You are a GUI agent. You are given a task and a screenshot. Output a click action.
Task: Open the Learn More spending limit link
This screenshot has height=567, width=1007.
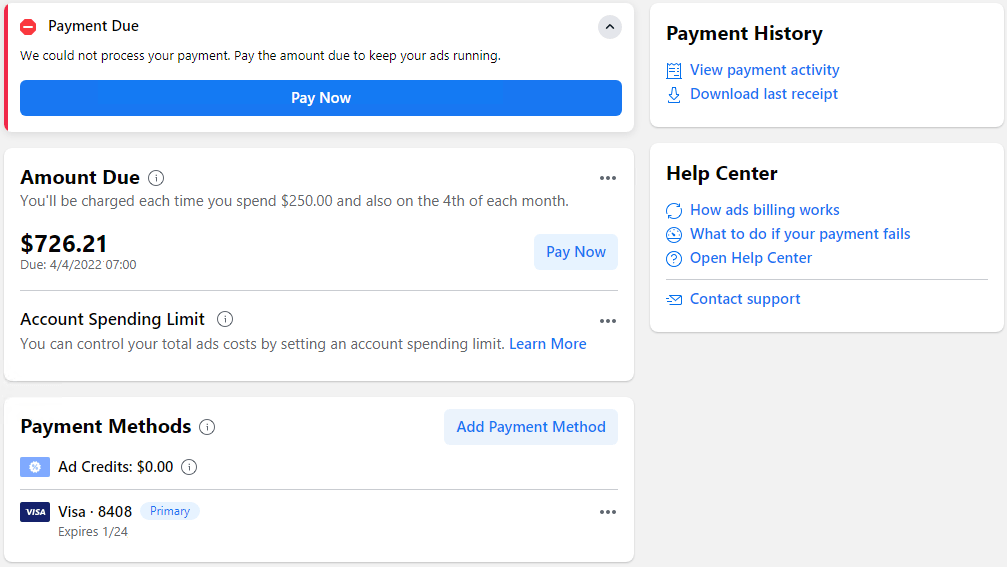point(547,344)
